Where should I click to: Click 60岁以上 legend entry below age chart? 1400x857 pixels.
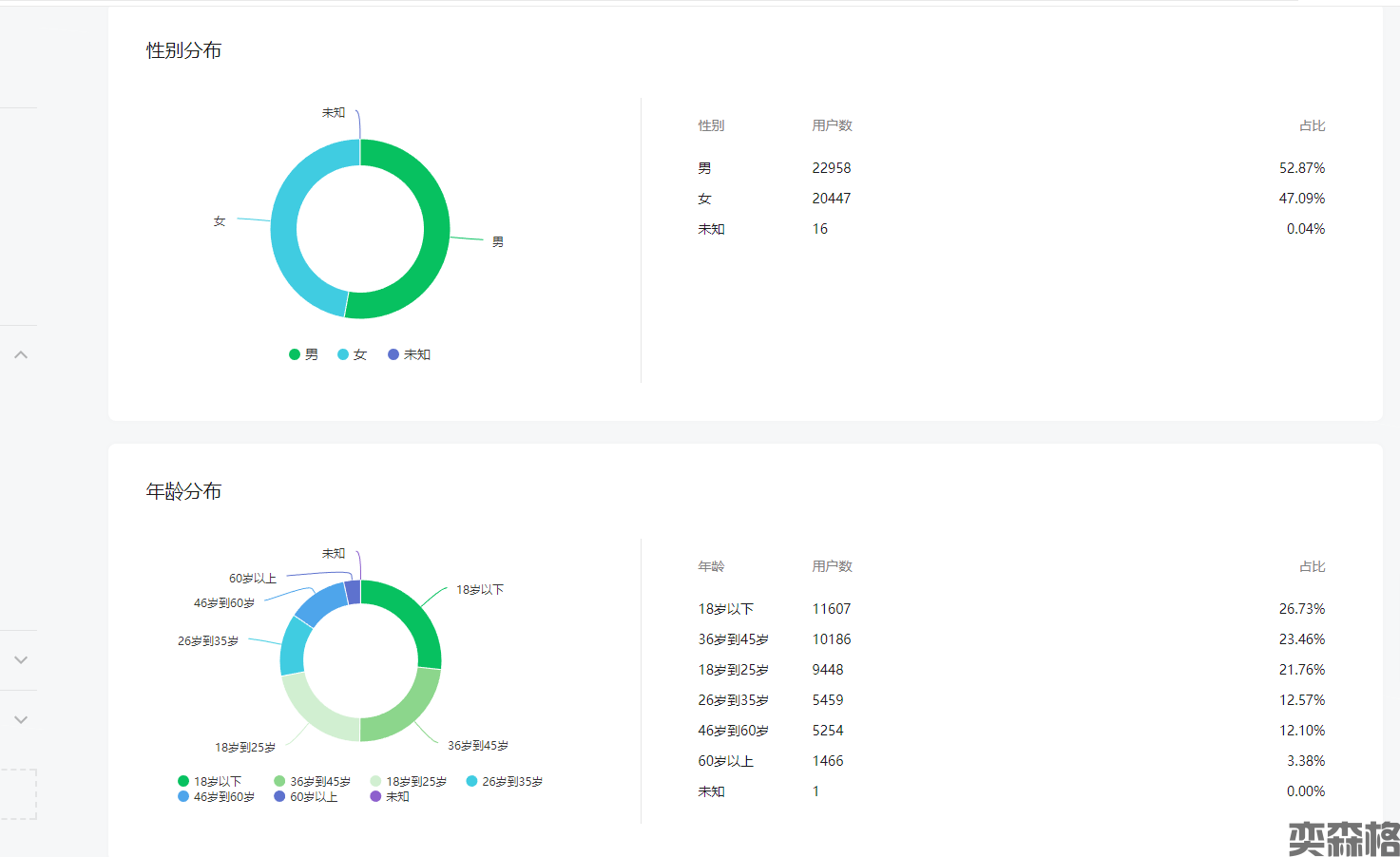click(306, 797)
